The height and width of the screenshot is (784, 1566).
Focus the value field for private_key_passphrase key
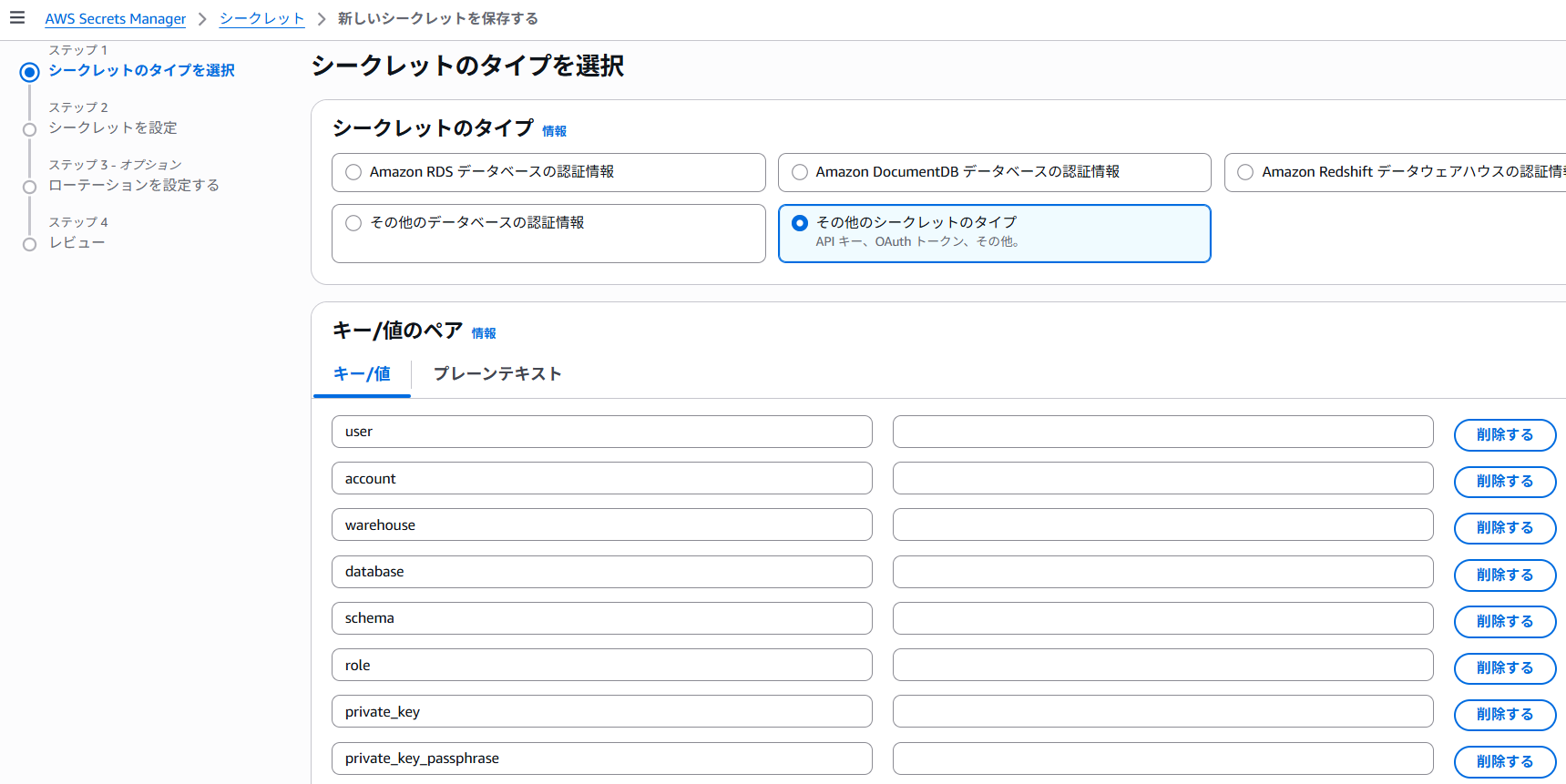coord(1163,759)
